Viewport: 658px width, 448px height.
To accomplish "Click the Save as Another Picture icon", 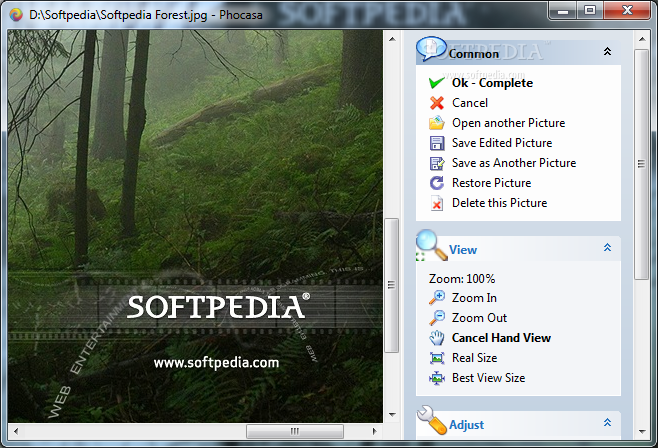I will (437, 163).
